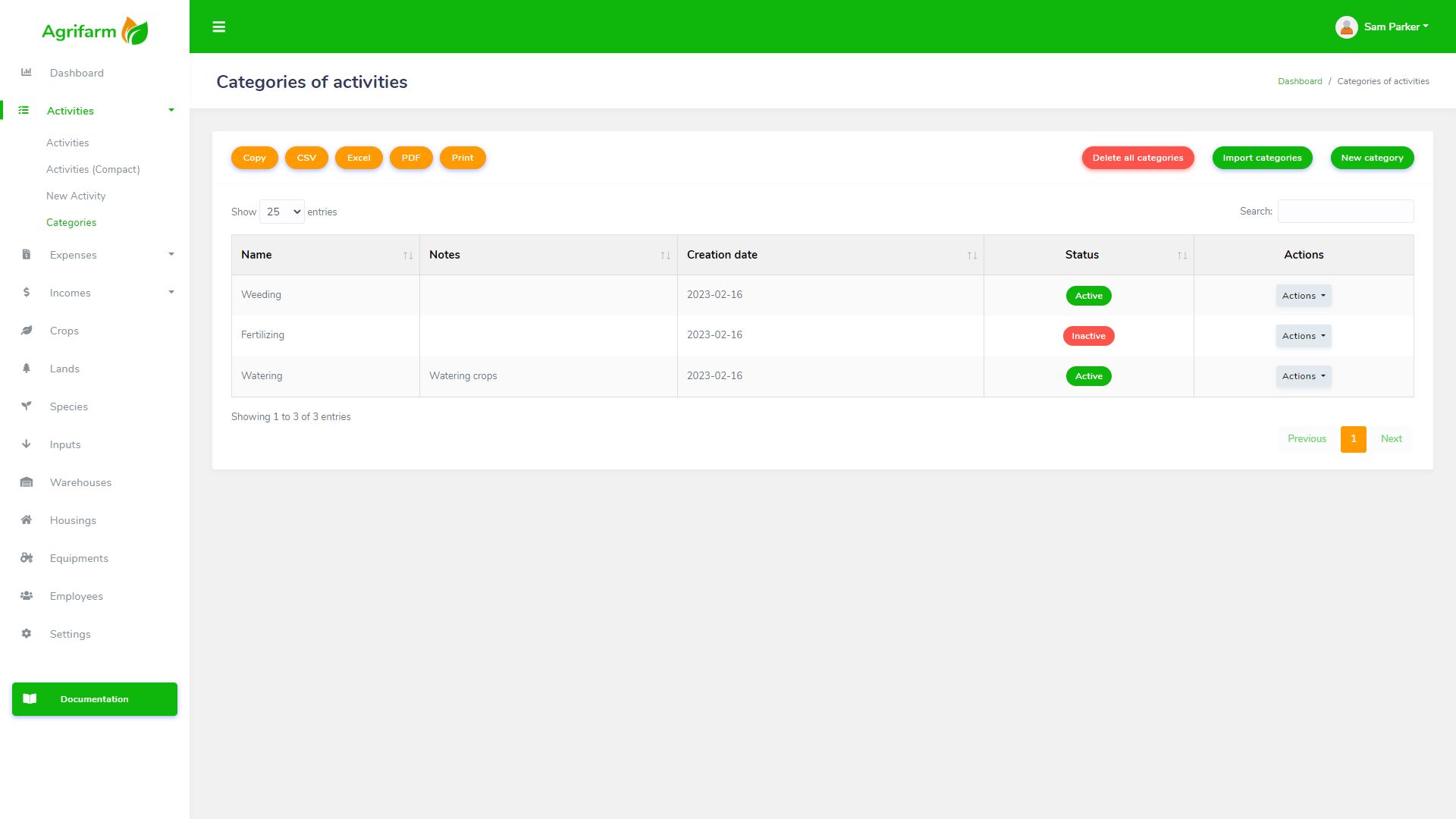Click Delete all categories button

pyautogui.click(x=1137, y=158)
